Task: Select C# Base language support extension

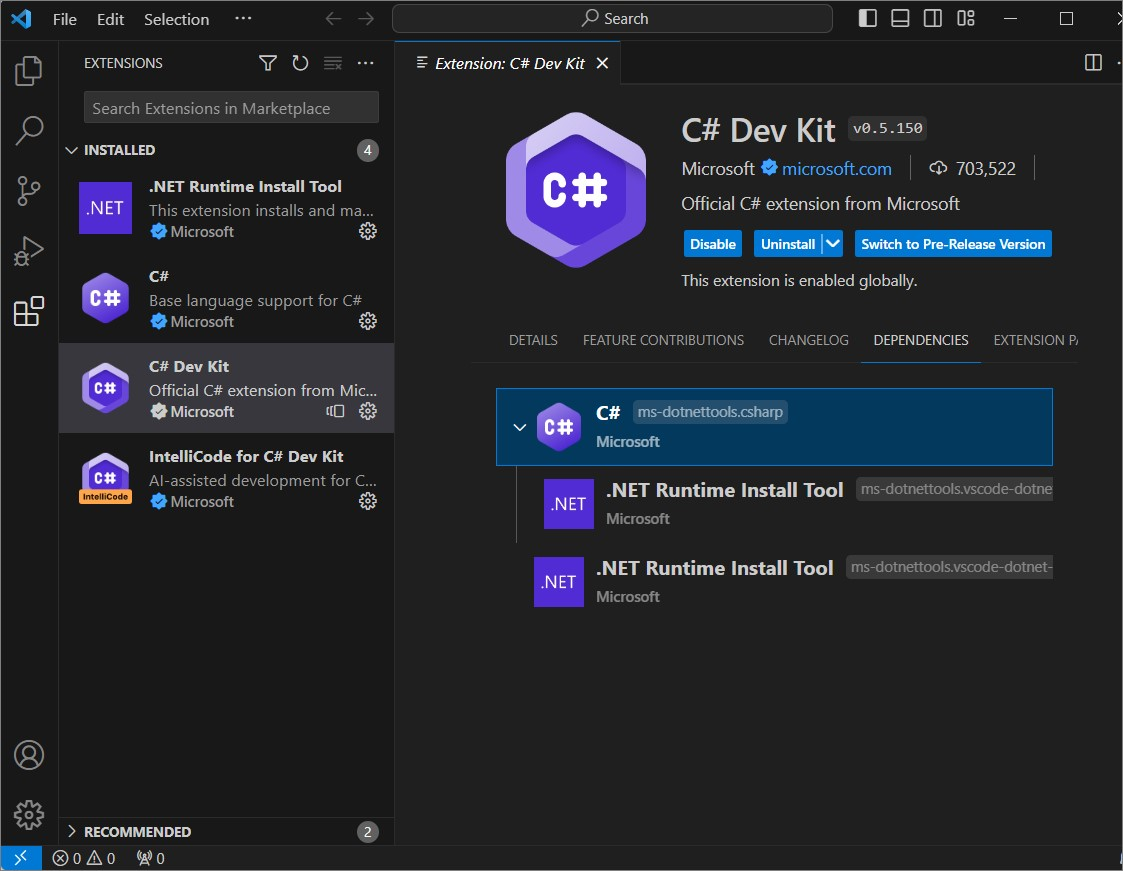Action: coord(226,298)
